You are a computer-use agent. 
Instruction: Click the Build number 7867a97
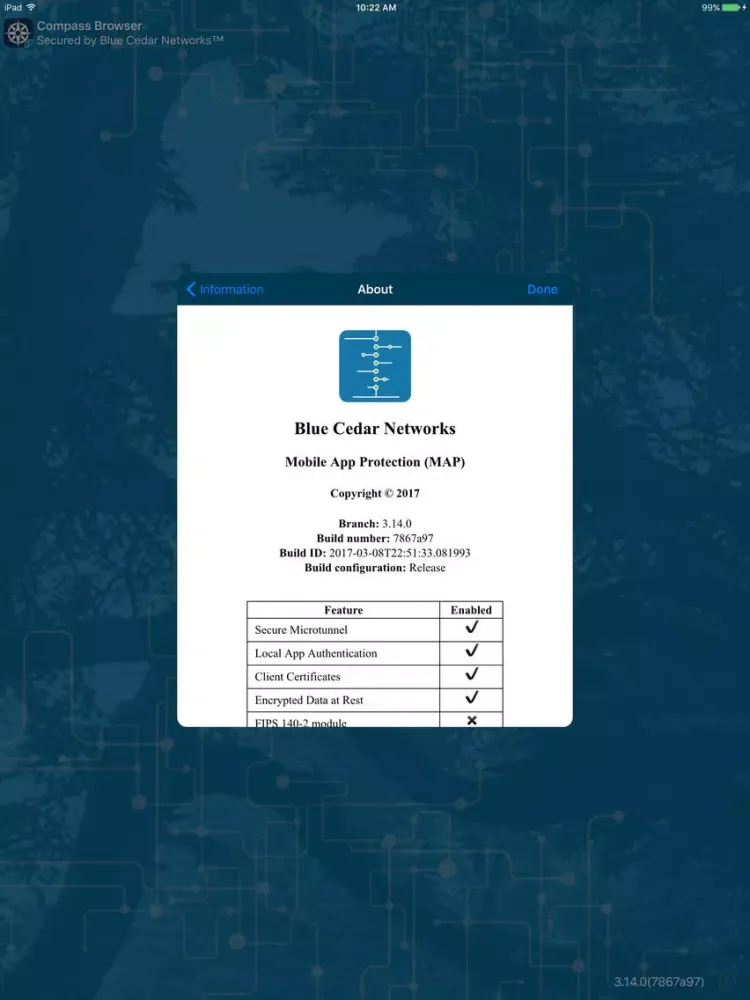(x=413, y=538)
